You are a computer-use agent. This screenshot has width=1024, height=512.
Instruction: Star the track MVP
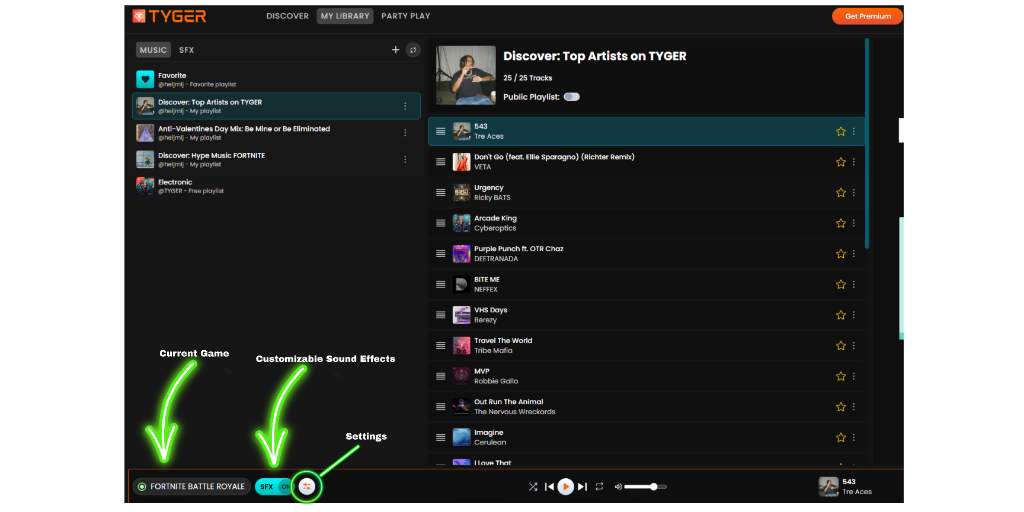pos(840,376)
